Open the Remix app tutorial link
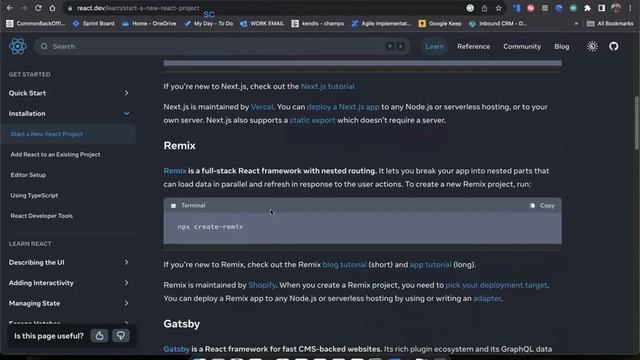Image resolution: width=640 pixels, height=360 pixels. pyautogui.click(x=430, y=265)
